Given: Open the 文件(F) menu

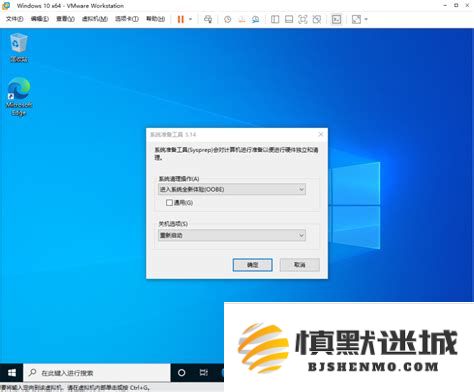Looking at the screenshot, I should (14, 19).
